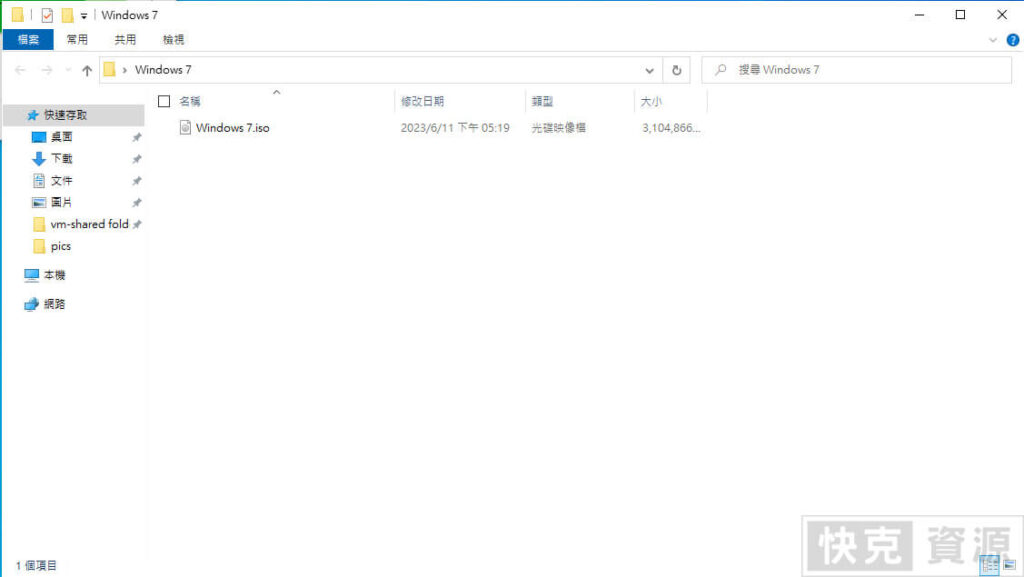Select the Windows 7.iso file
Screen dimensions: 1024x577
pyautogui.click(x=232, y=128)
